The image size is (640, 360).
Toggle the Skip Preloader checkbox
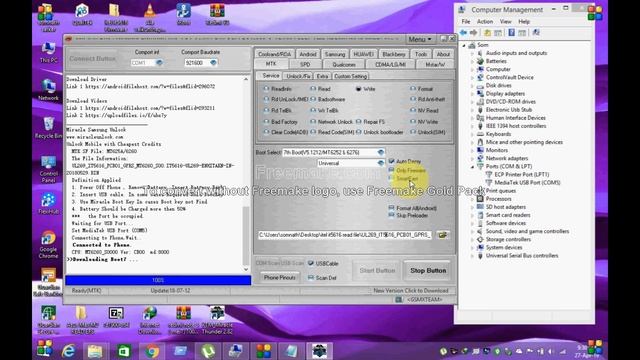pyautogui.click(x=391, y=215)
